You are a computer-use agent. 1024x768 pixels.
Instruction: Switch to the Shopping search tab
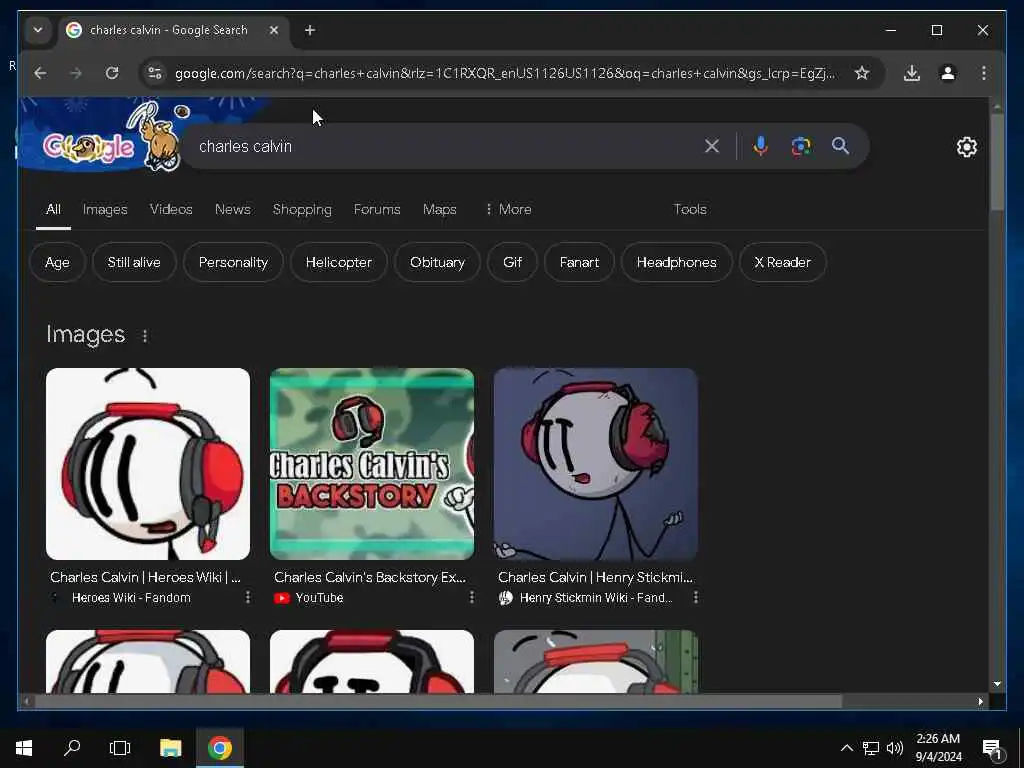(x=302, y=209)
